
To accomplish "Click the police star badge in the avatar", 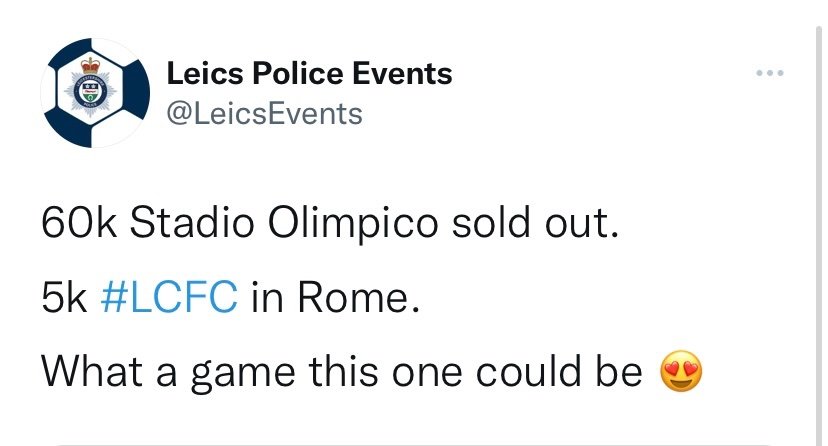I will [x=90, y=92].
